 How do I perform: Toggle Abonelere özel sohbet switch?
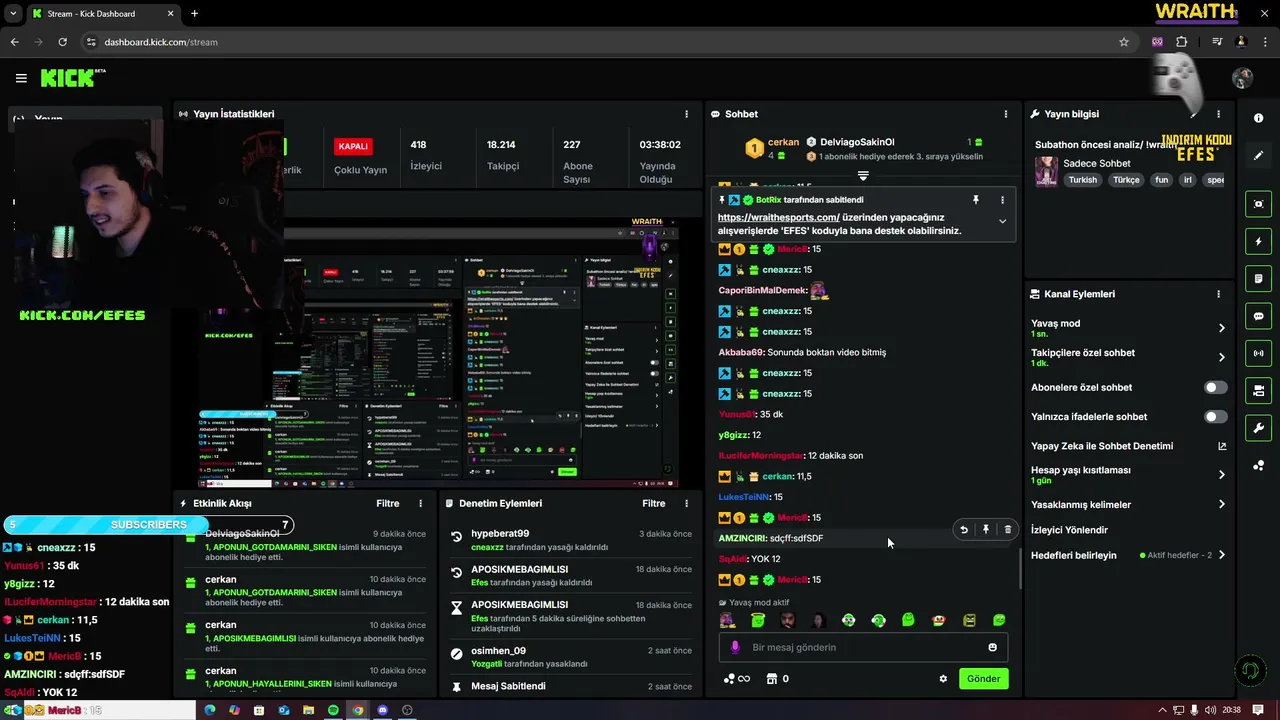coord(1216,387)
